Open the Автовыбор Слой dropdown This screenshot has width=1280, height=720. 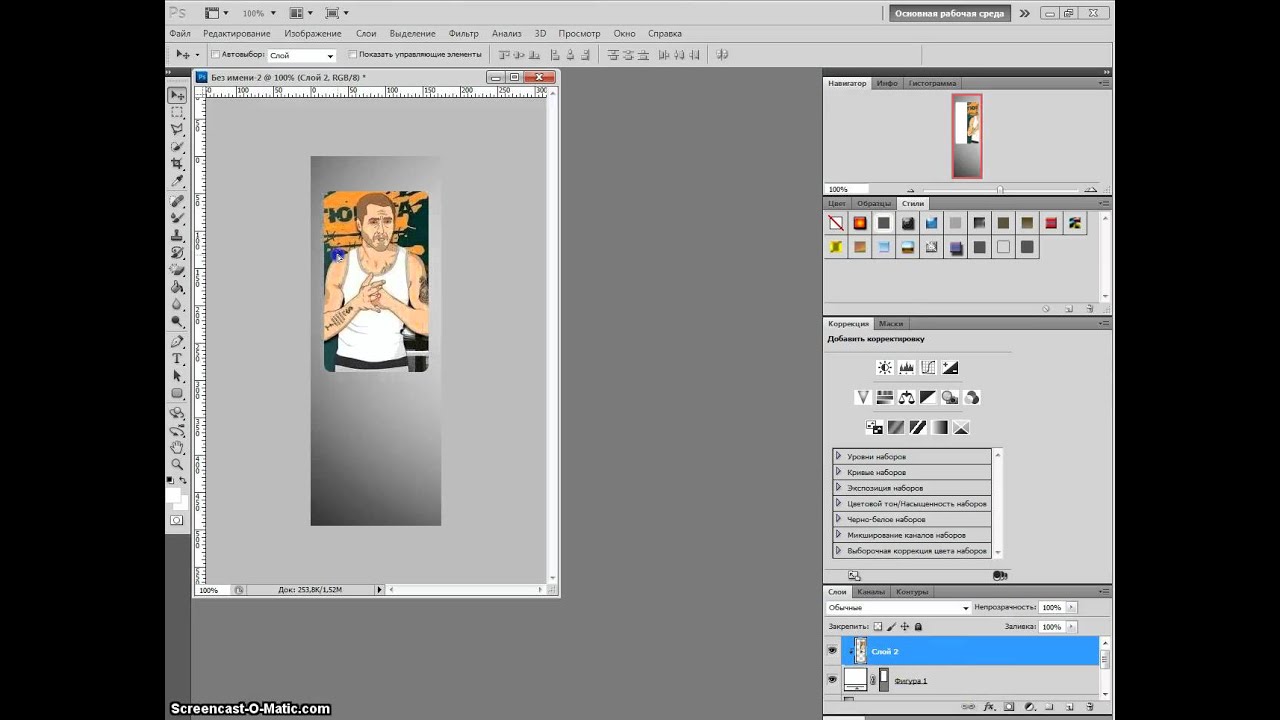(301, 55)
